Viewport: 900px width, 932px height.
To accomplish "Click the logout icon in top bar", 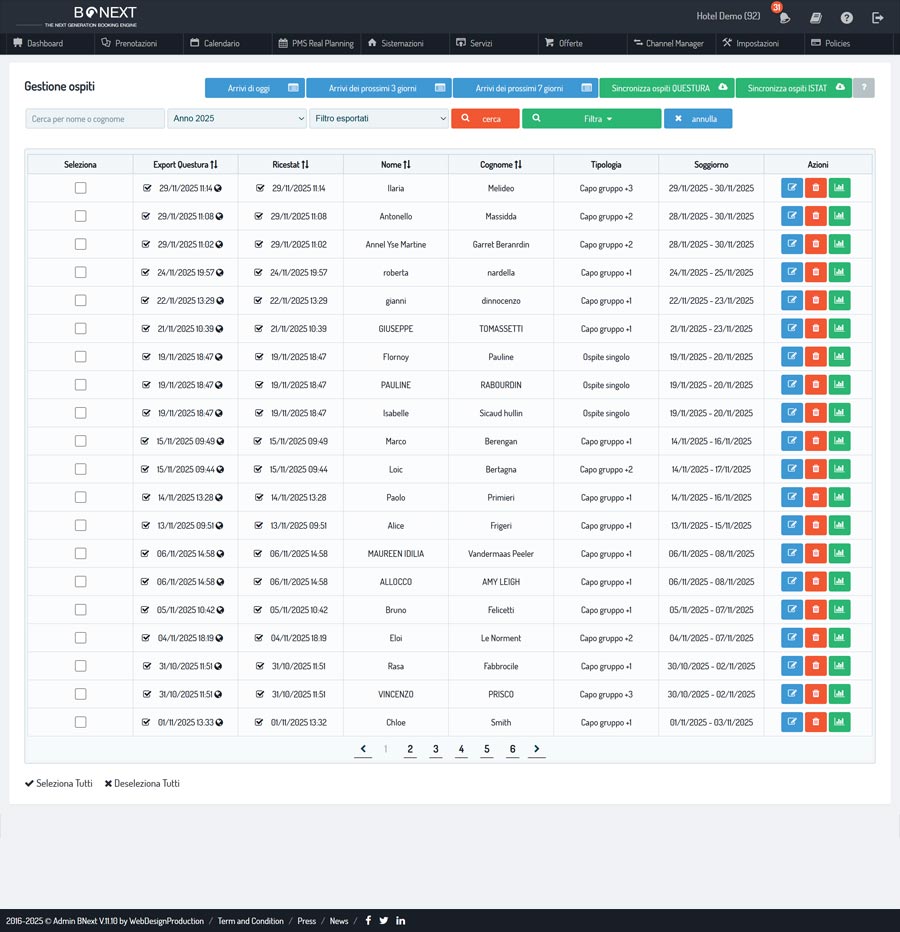I will point(877,17).
